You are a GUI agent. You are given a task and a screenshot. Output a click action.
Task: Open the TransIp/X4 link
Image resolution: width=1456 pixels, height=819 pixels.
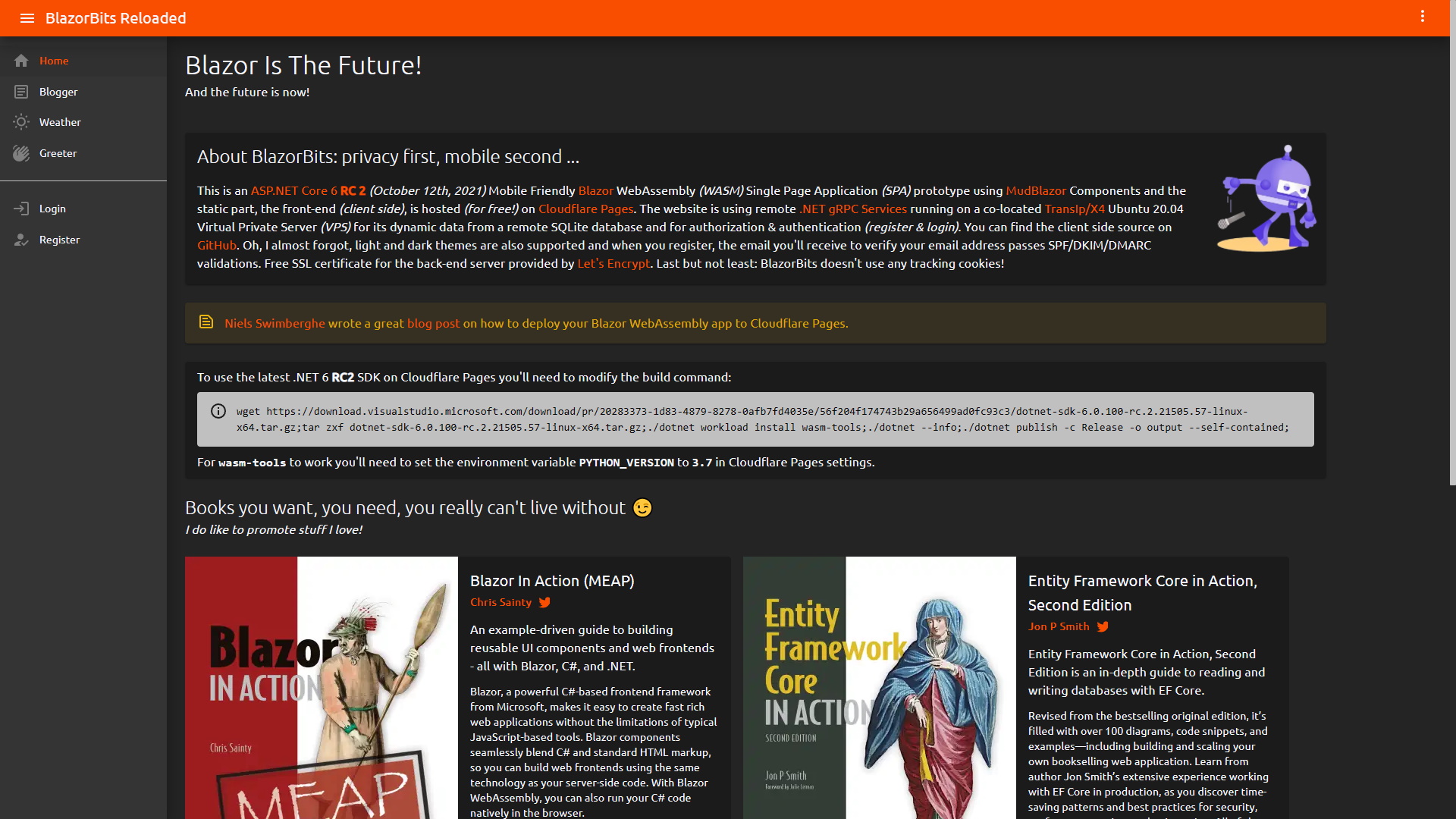(x=1074, y=209)
